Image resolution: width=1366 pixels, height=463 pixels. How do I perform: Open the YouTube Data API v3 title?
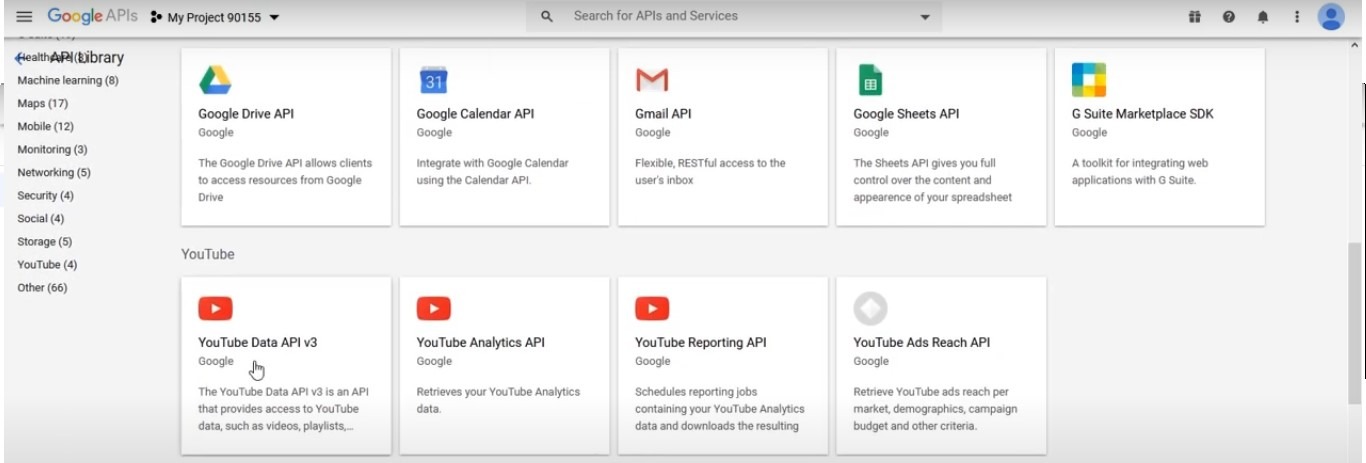point(258,342)
